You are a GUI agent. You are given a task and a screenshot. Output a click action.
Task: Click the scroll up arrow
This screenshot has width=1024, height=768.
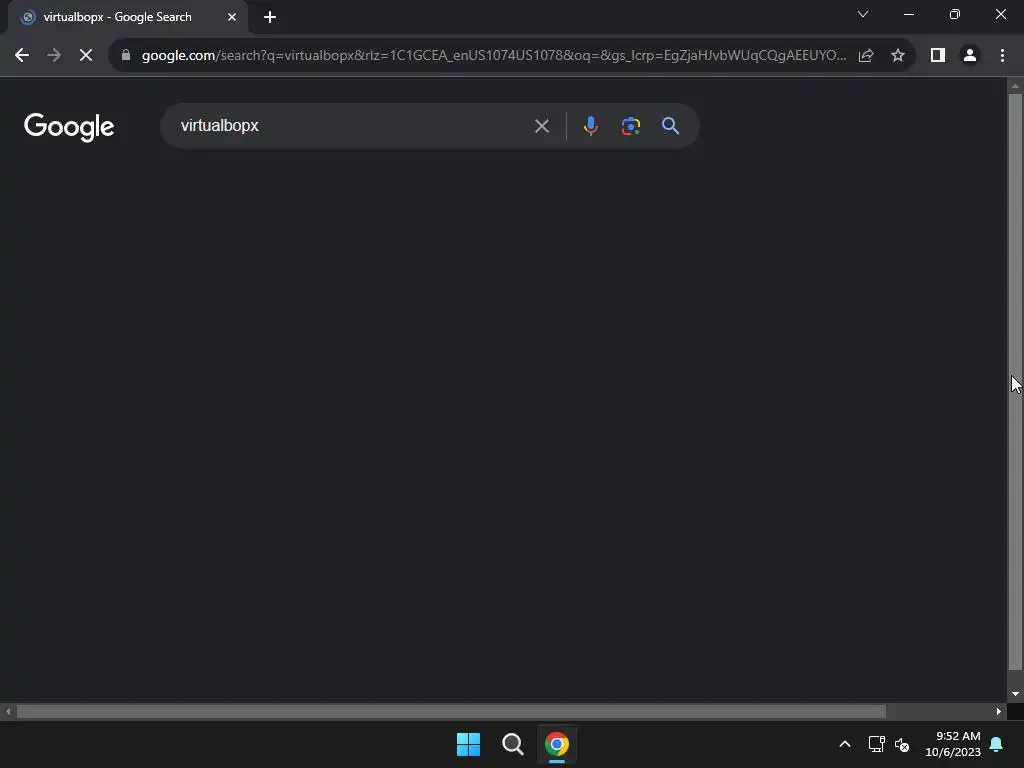pos(1015,86)
